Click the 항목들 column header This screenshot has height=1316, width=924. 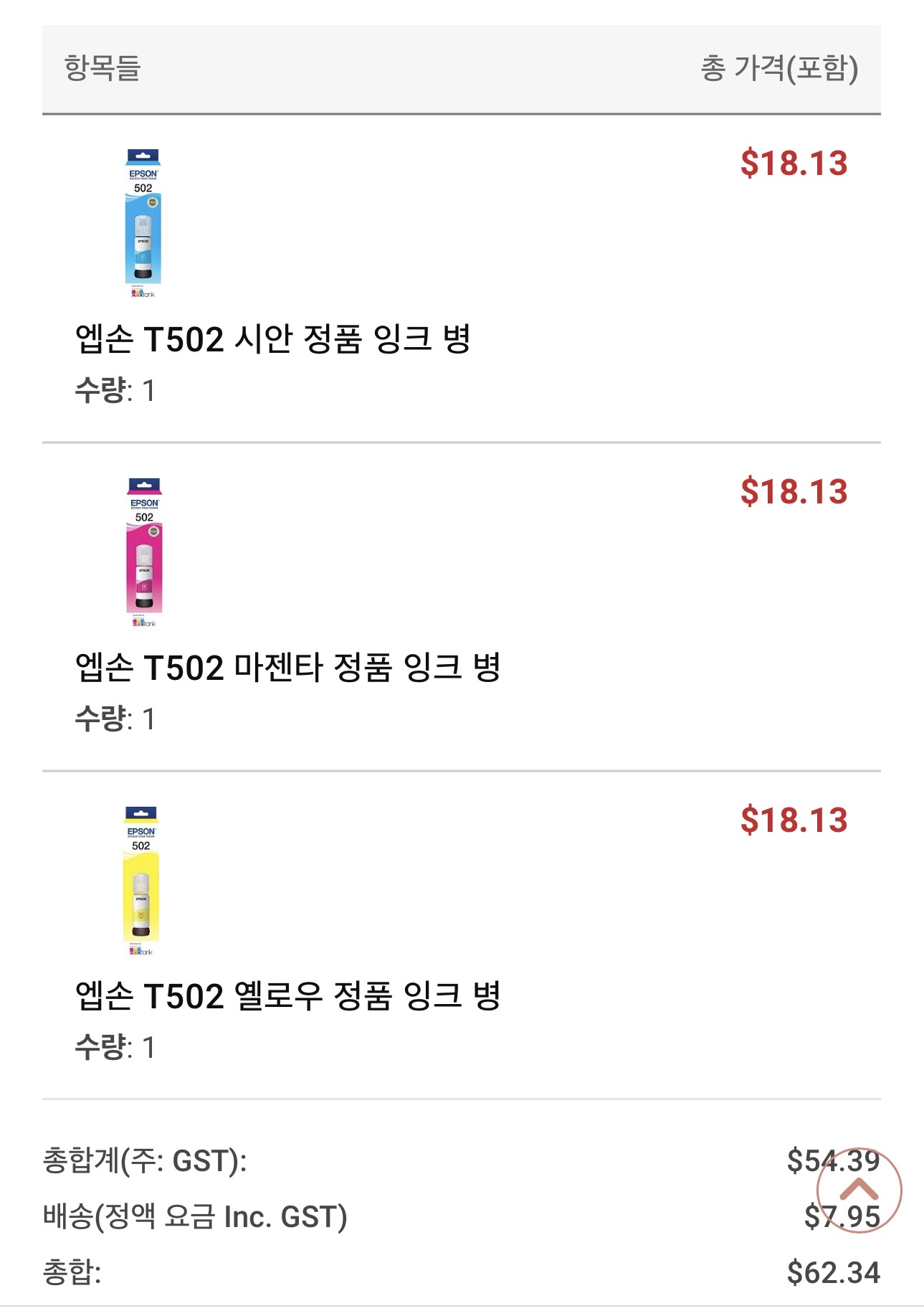point(103,68)
